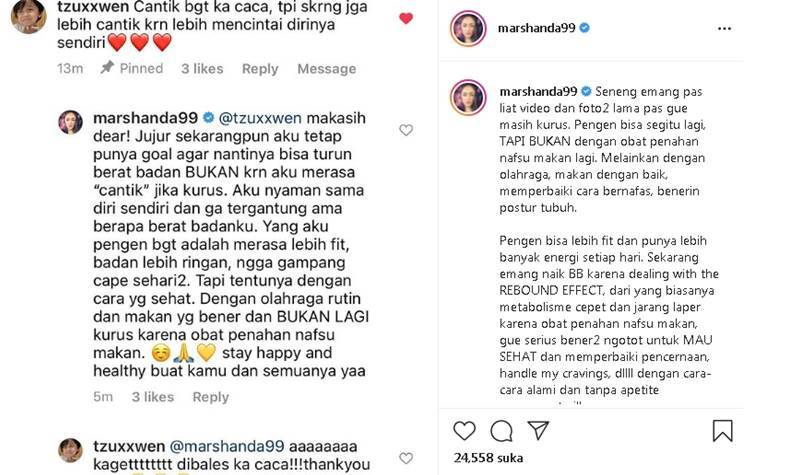Save the post with the bookmark icon
This screenshot has height=475, width=800.
coord(722,431)
